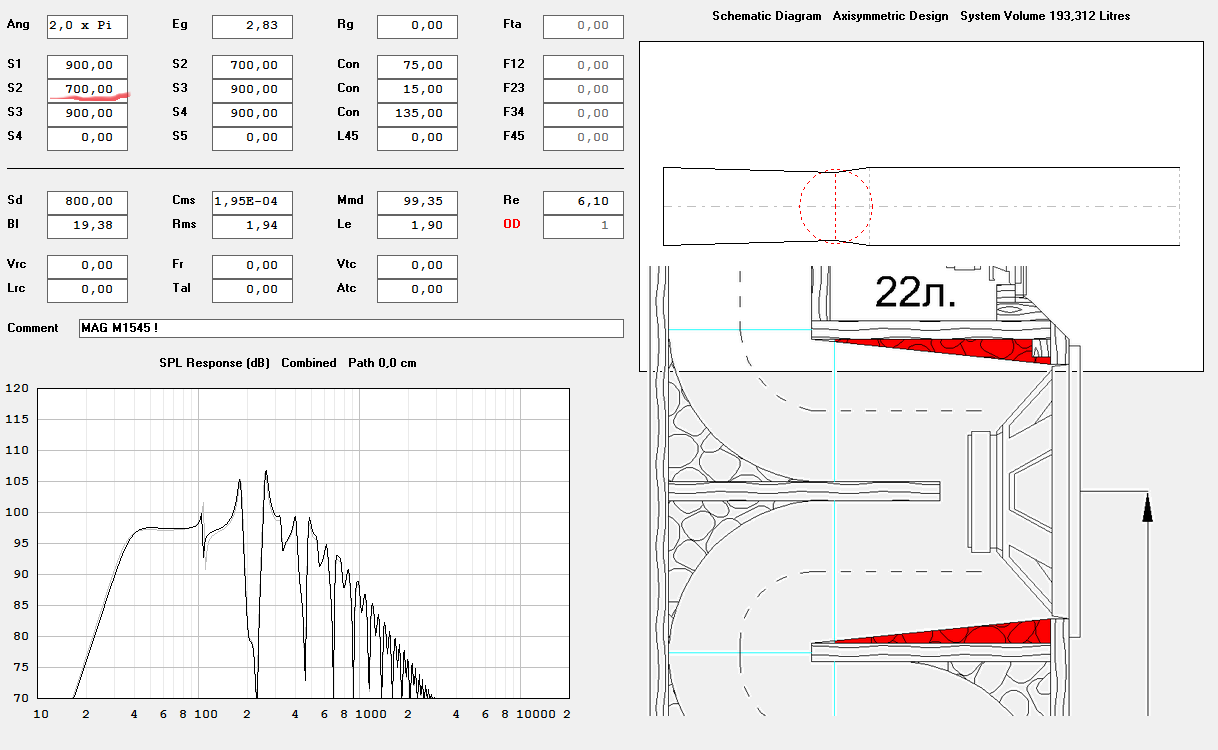Image resolution: width=1218 pixels, height=750 pixels.
Task: Select the S2 field in the S1 row
Action: tap(252, 66)
